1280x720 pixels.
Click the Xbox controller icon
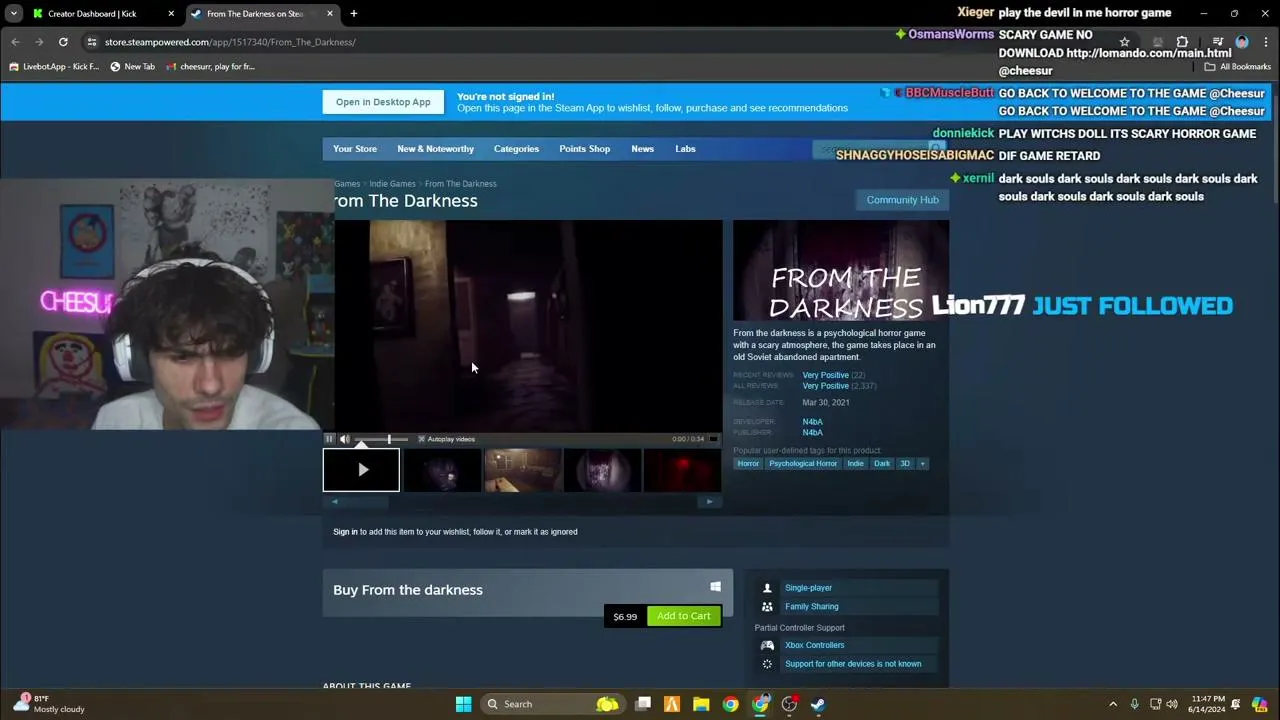pos(767,646)
